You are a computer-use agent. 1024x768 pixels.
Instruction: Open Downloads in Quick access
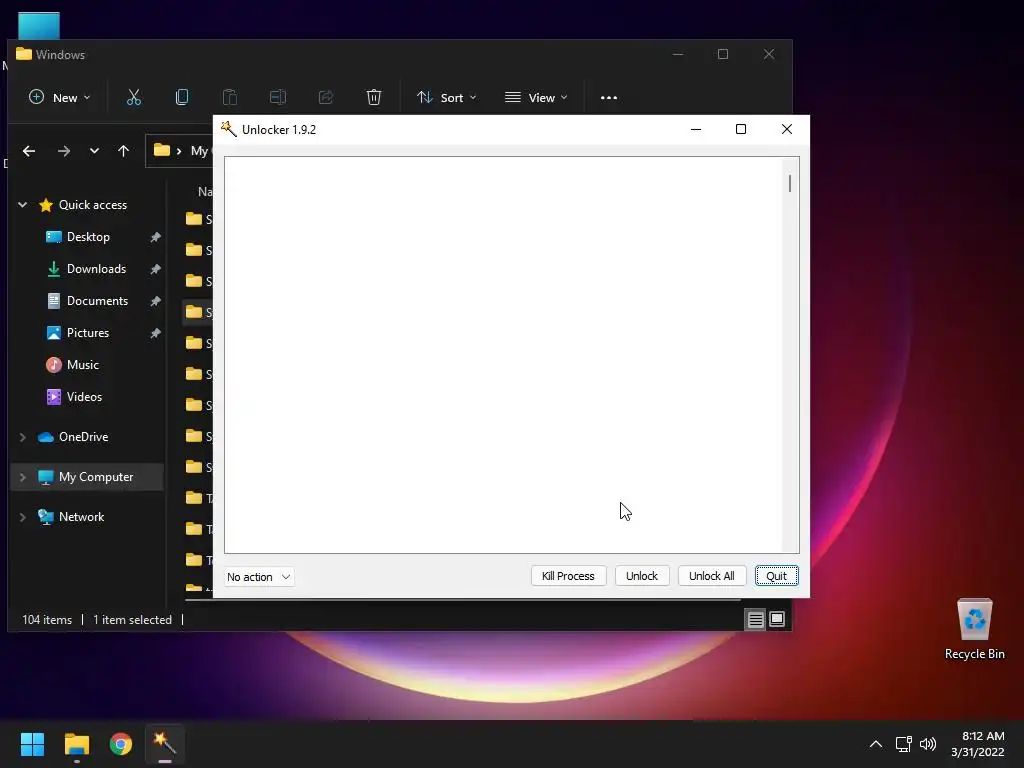96,268
